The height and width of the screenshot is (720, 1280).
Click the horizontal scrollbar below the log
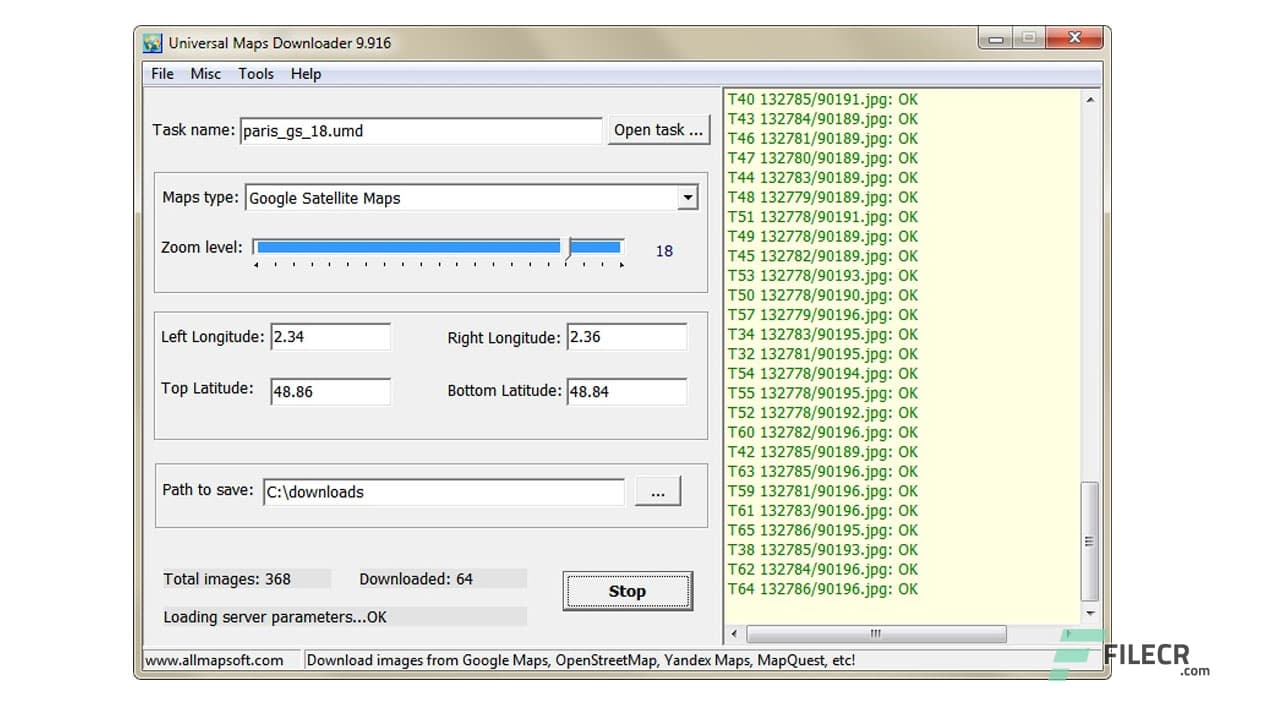click(x=875, y=633)
